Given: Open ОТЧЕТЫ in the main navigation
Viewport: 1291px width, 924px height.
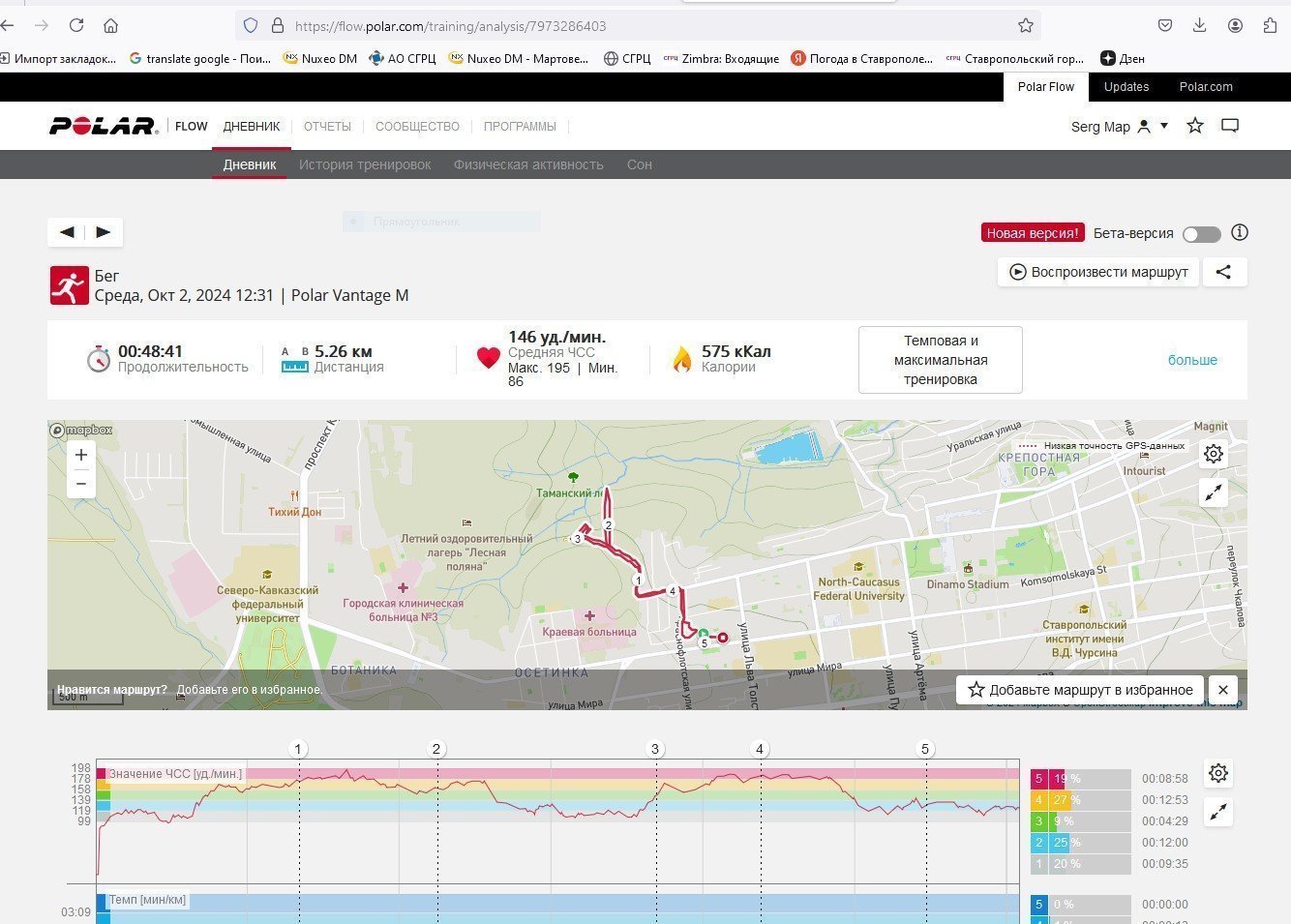Looking at the screenshot, I should point(327,126).
